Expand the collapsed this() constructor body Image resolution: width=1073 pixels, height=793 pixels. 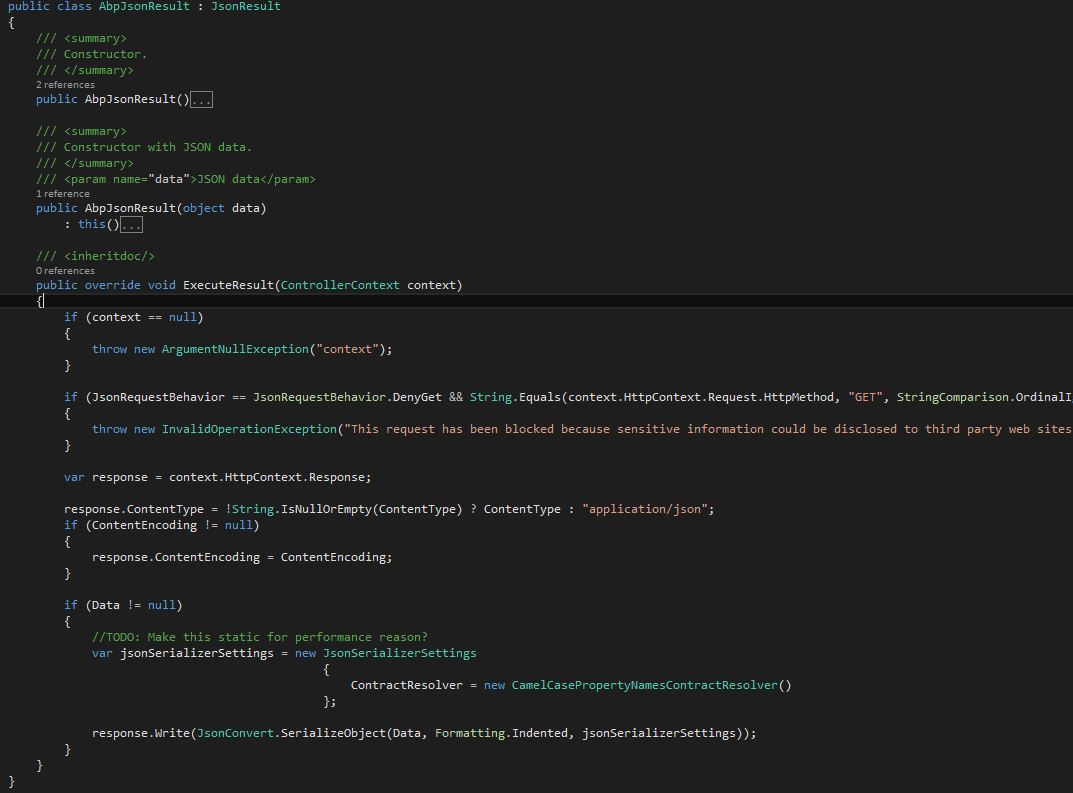point(131,225)
